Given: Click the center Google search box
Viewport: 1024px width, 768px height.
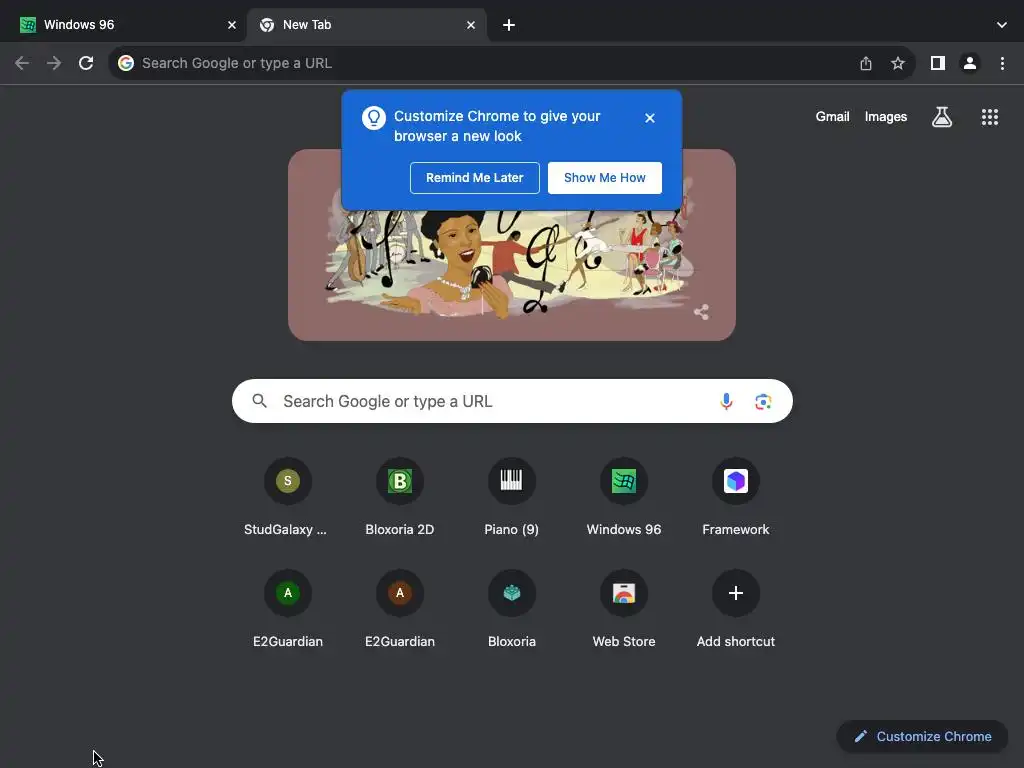Looking at the screenshot, I should pos(512,401).
